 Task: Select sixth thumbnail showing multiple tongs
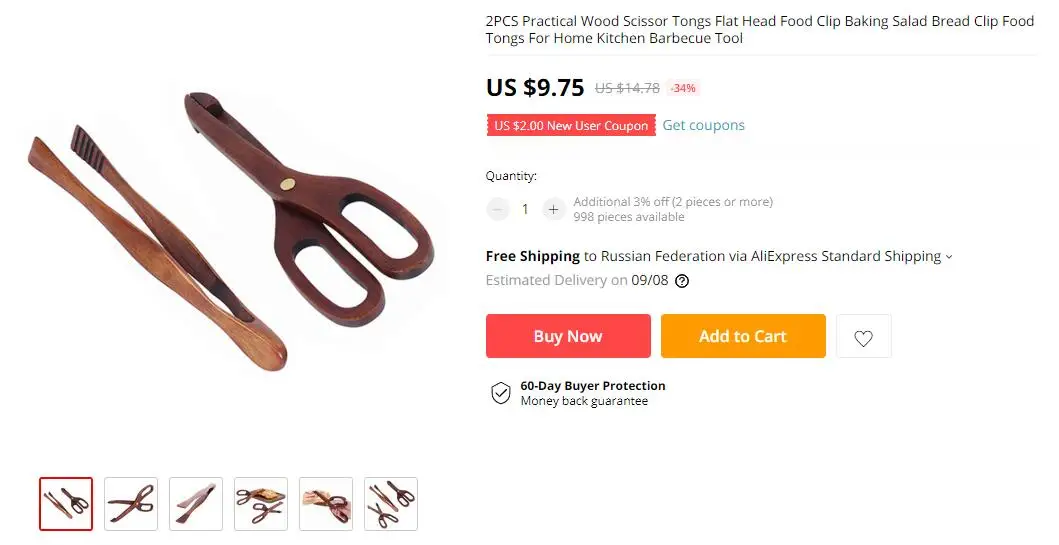391,504
